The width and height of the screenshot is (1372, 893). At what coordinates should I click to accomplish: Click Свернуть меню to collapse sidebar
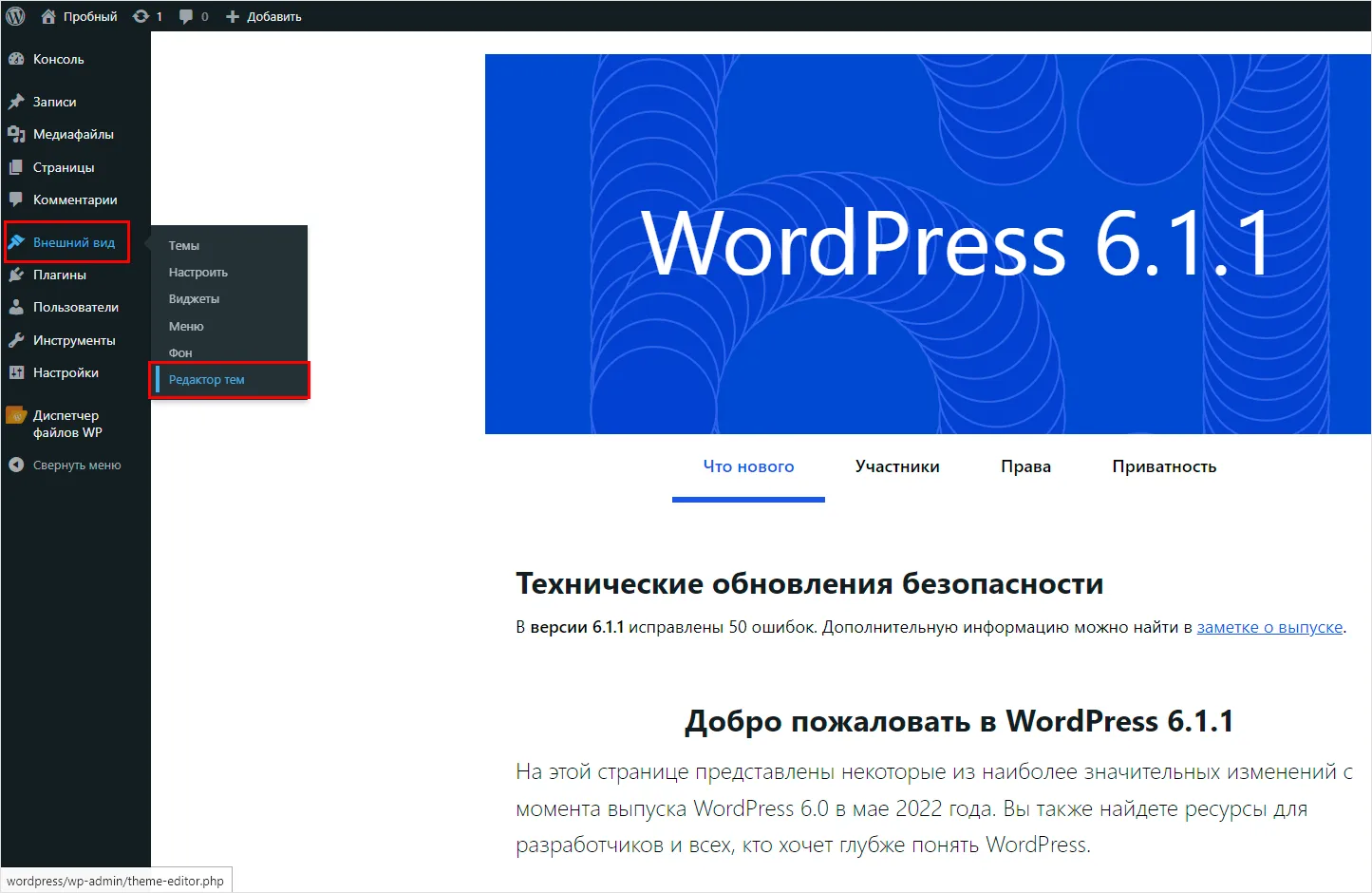click(77, 465)
